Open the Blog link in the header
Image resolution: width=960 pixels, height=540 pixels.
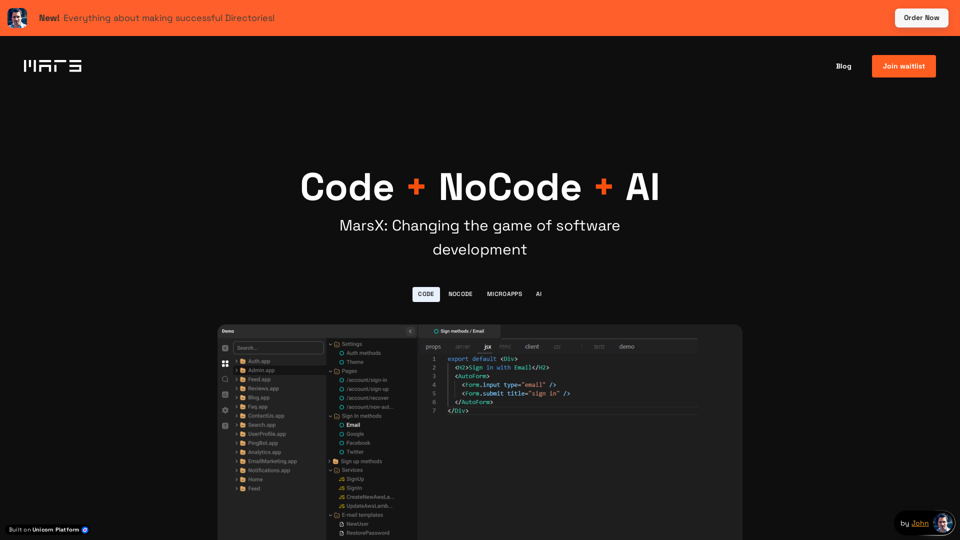coord(844,66)
